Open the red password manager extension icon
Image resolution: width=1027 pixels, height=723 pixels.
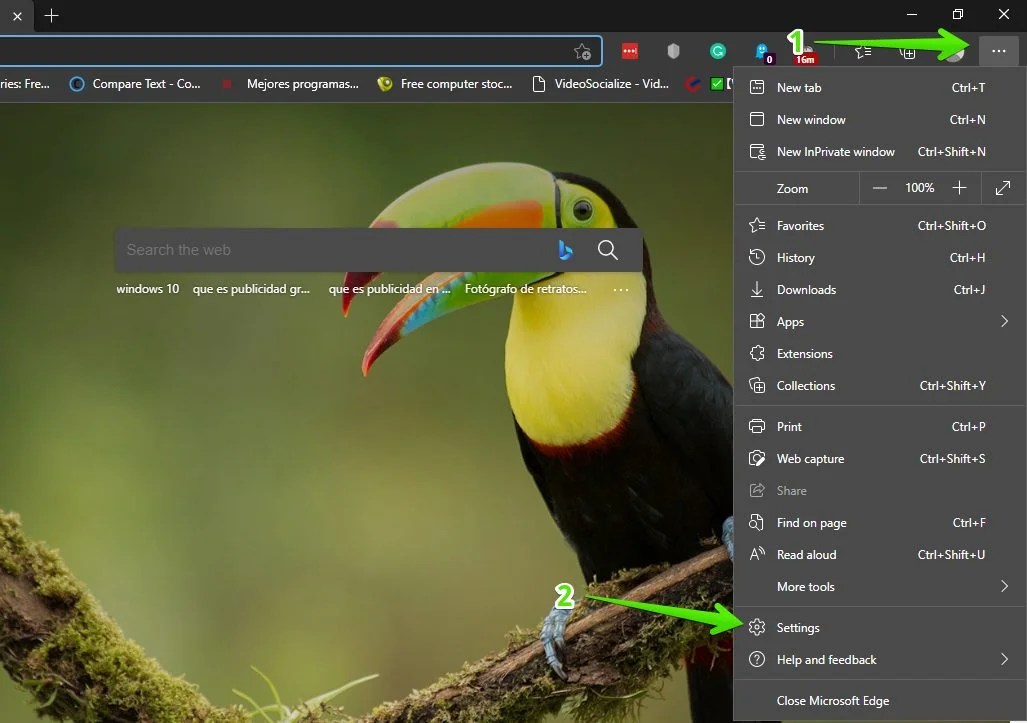point(629,51)
